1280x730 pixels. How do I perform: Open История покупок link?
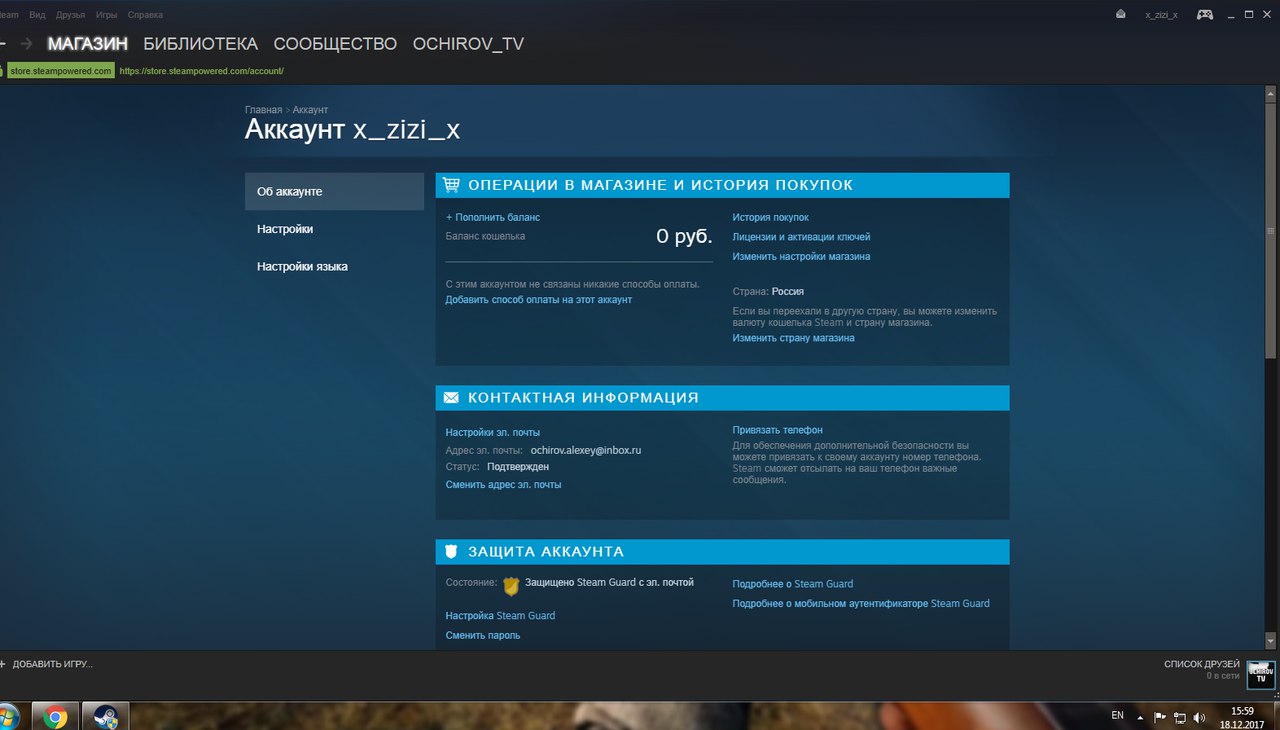770,217
